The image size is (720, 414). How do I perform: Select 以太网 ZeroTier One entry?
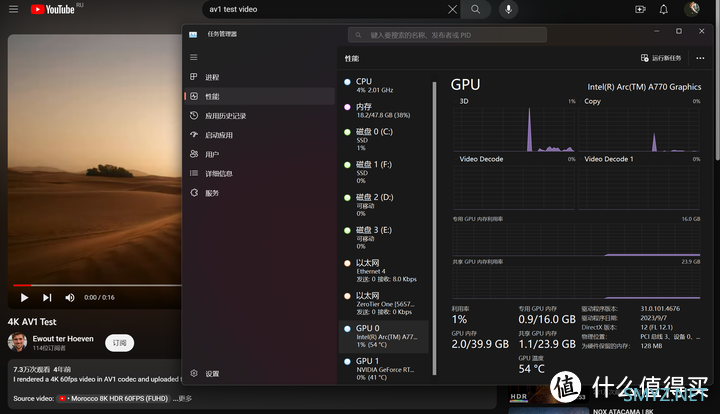[384, 303]
